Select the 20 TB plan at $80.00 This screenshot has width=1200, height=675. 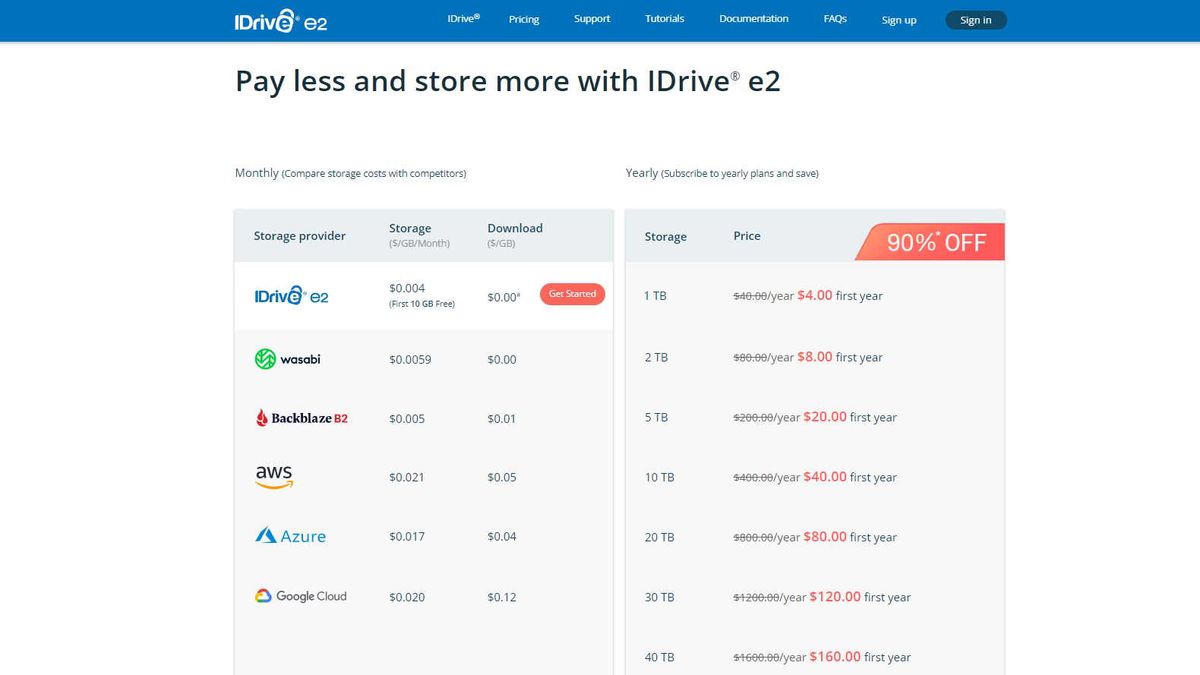(815, 537)
